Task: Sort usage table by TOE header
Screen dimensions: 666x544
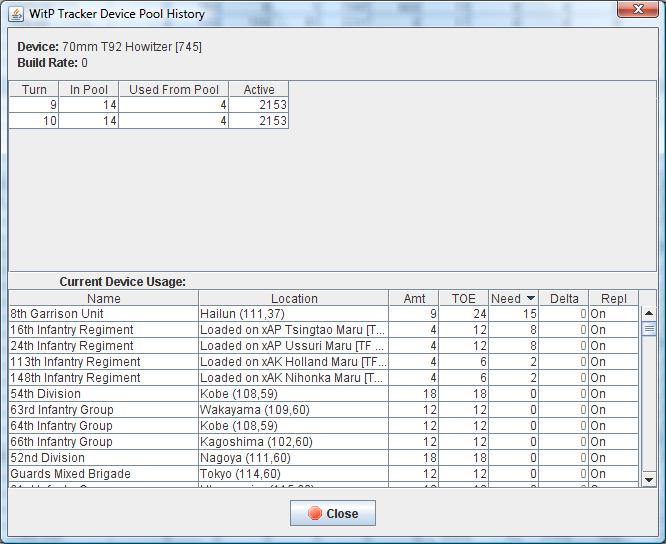Action: pyautogui.click(x=463, y=299)
